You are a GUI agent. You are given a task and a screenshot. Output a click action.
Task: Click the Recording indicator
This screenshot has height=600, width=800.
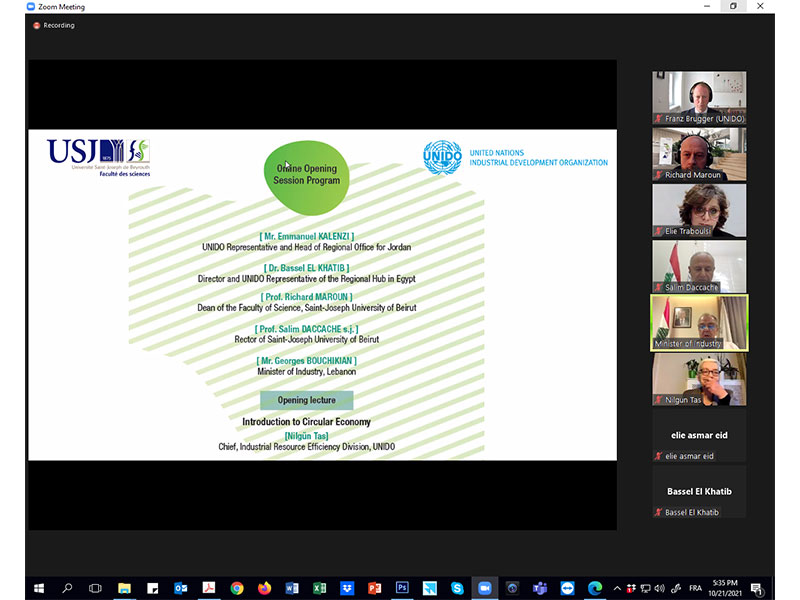pos(54,25)
